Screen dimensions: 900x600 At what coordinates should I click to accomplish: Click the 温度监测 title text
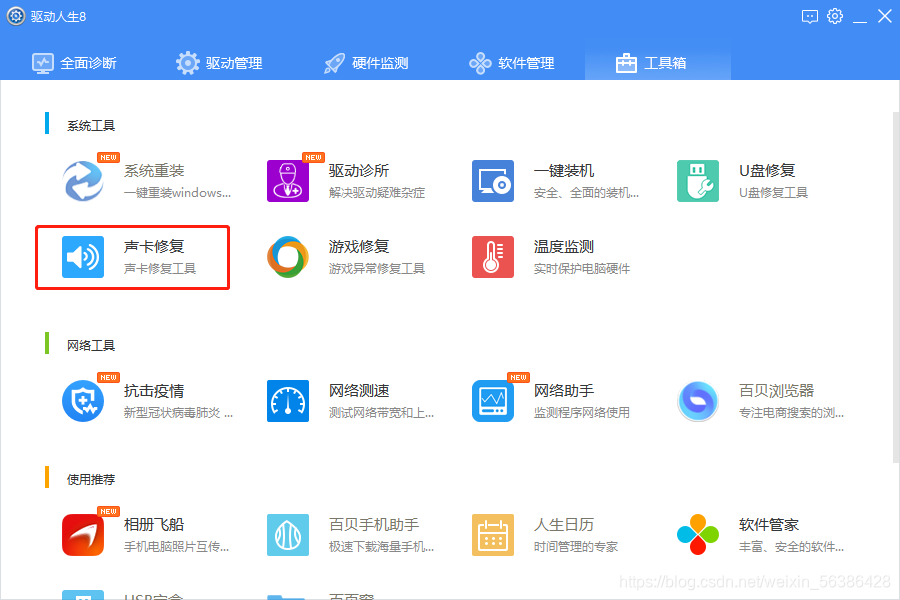(564, 246)
